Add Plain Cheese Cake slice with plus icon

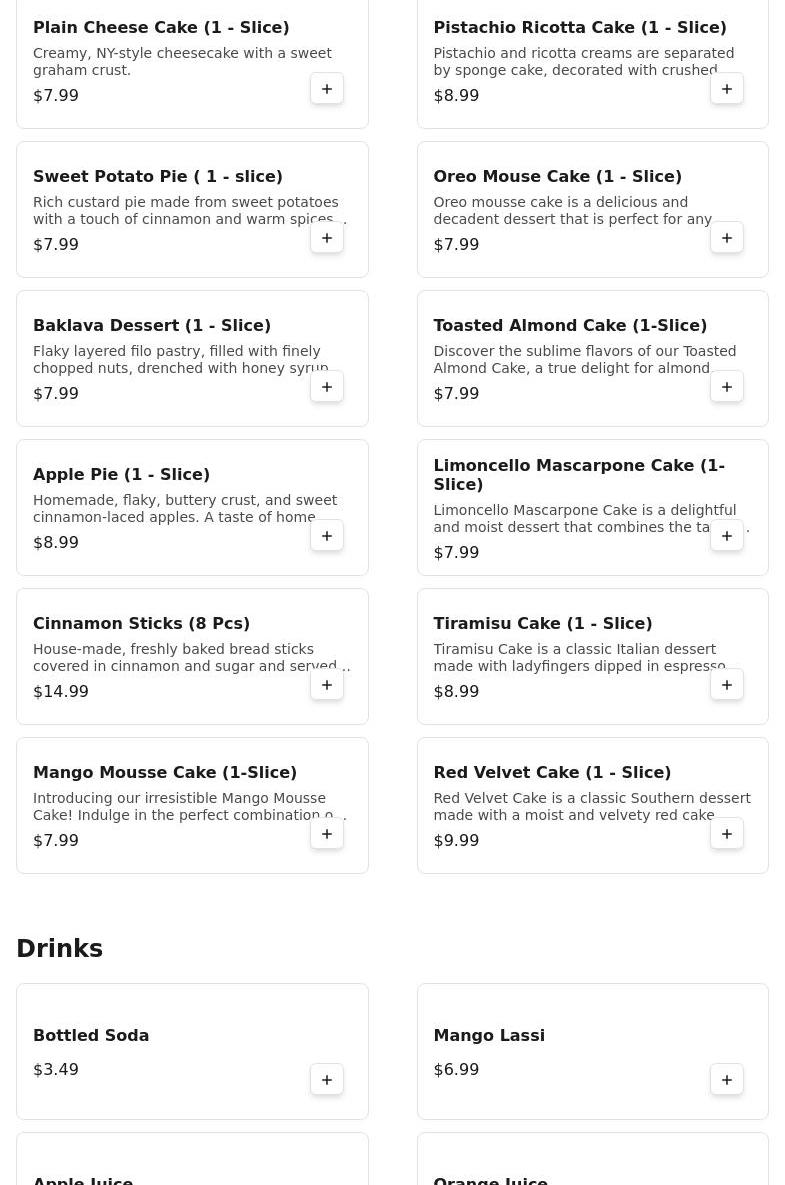point(326,88)
